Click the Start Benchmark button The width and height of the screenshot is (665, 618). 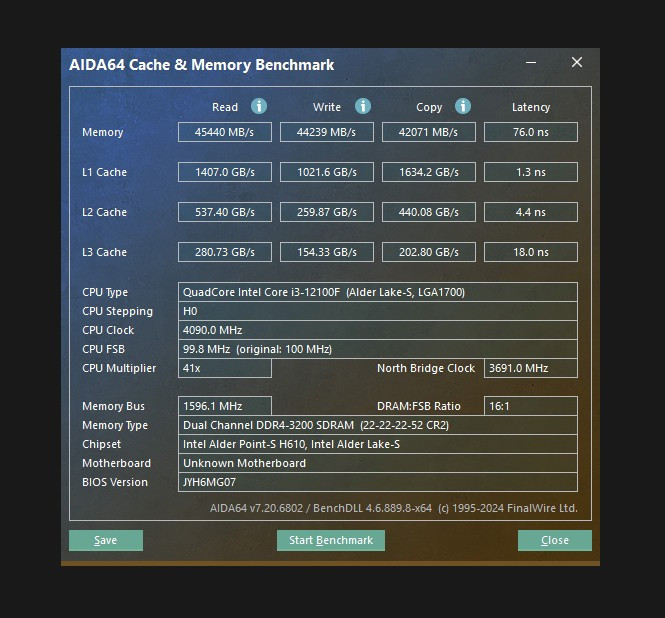click(330, 540)
